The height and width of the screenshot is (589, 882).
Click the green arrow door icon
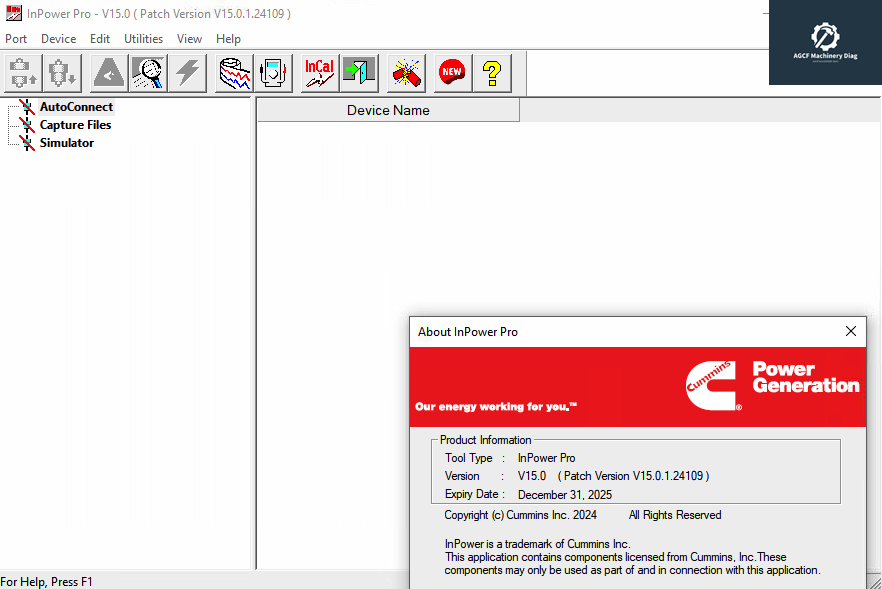click(359, 73)
